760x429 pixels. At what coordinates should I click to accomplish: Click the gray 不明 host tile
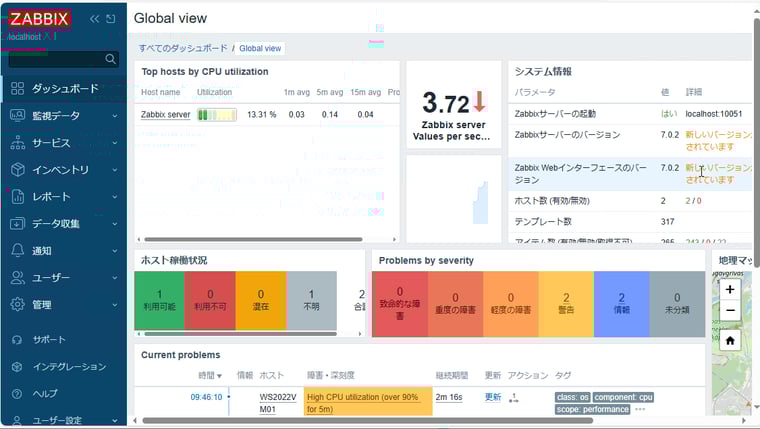click(x=311, y=301)
